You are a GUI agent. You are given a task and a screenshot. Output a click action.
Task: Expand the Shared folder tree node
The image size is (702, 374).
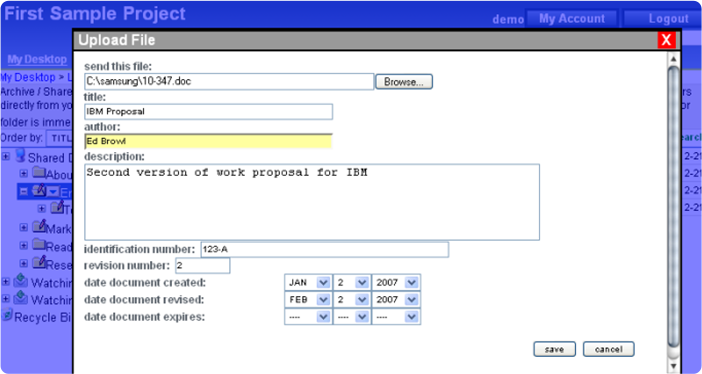click(6, 157)
